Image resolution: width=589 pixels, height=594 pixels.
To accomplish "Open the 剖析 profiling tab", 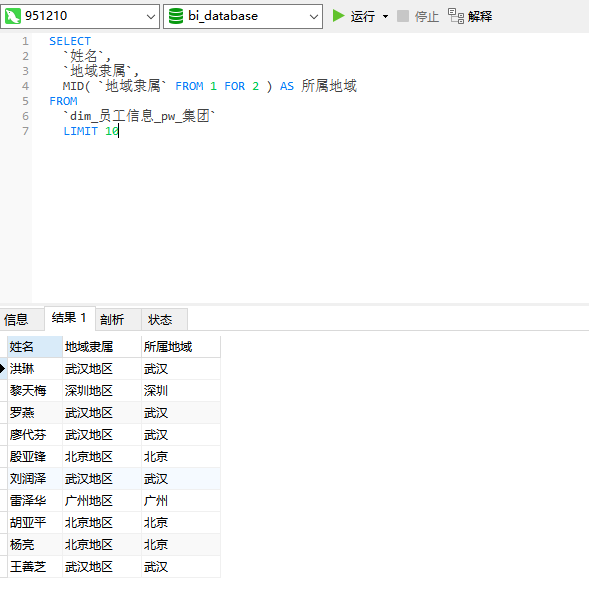I will pyautogui.click(x=112, y=319).
